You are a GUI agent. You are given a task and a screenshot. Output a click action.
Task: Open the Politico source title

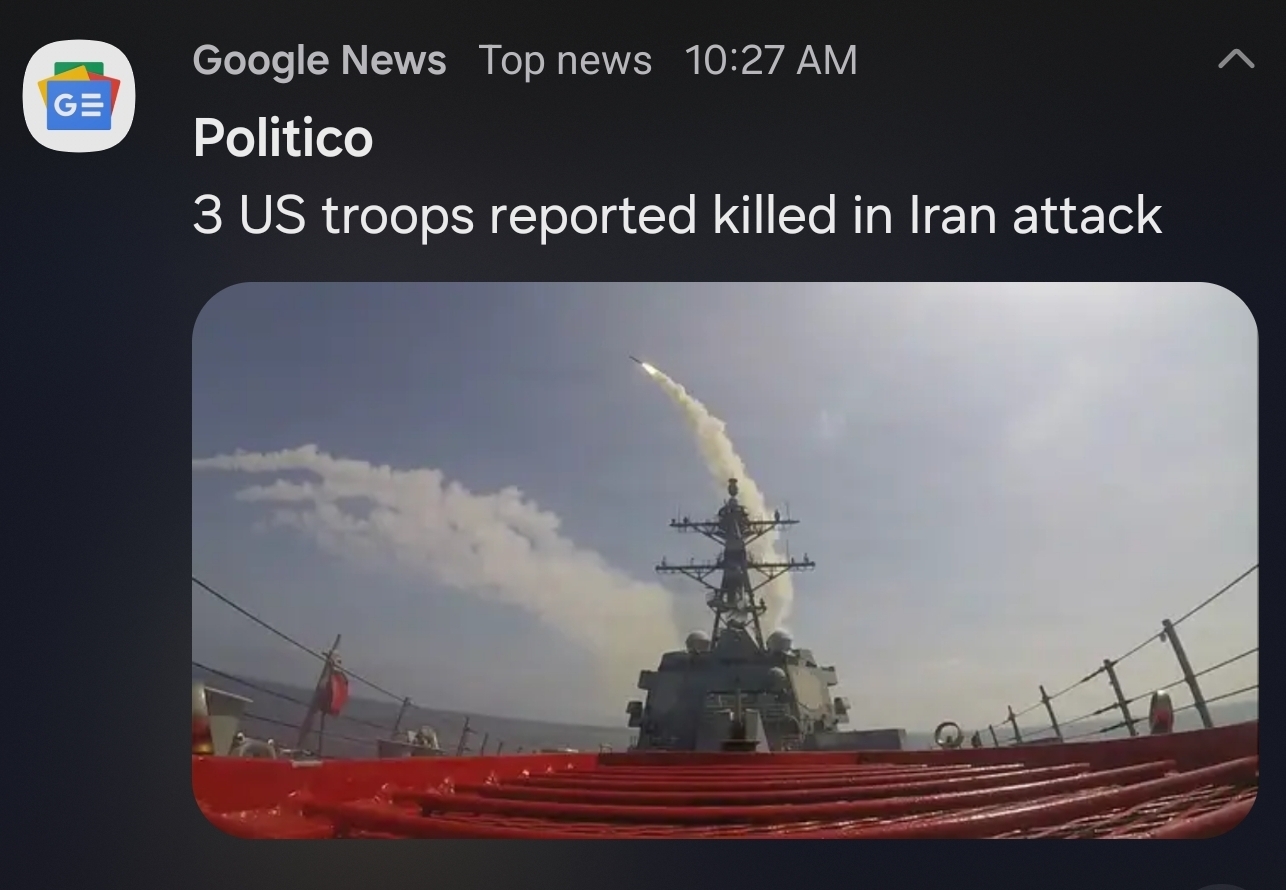click(283, 137)
